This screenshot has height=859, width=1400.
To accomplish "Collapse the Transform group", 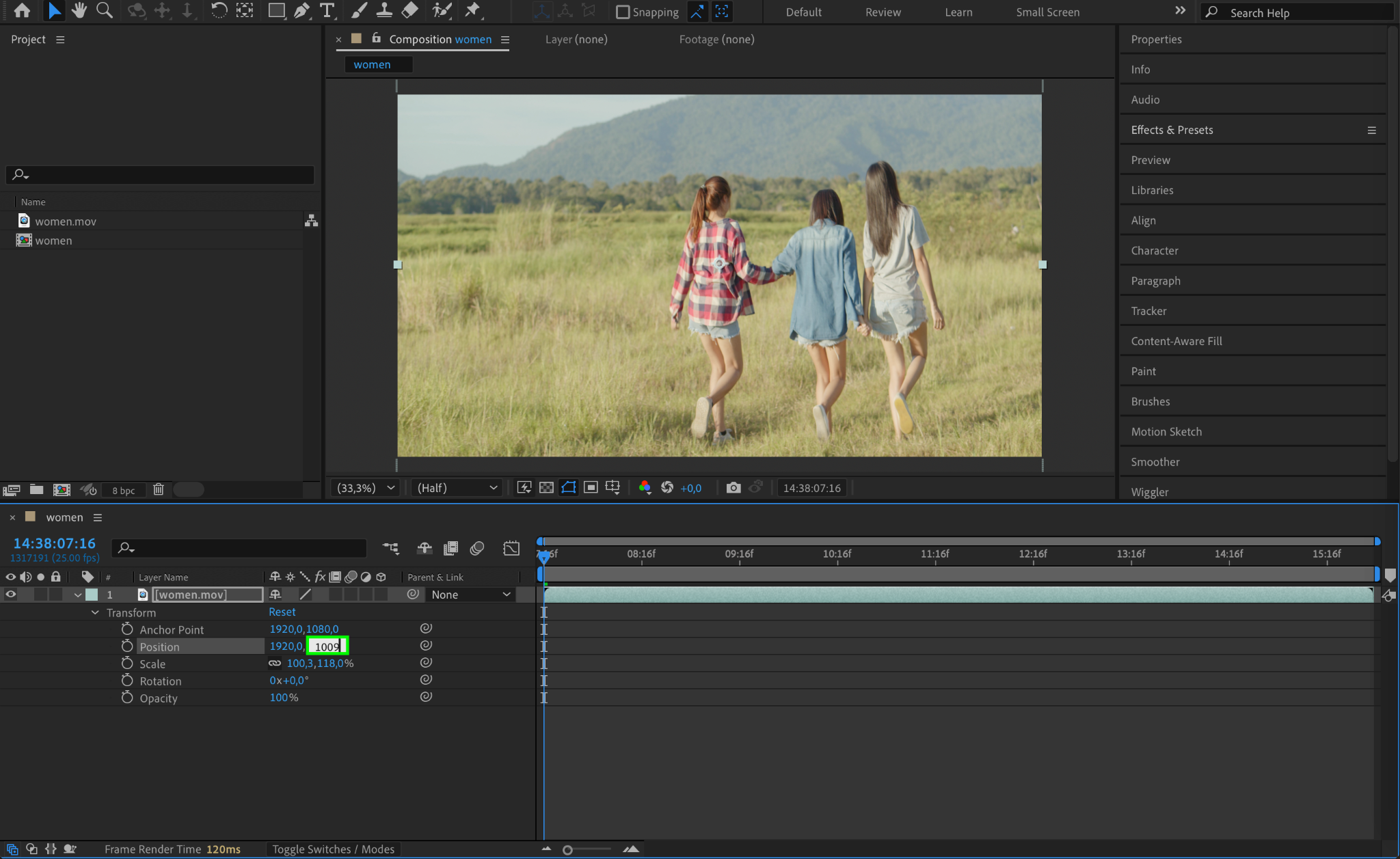I will (x=95, y=612).
